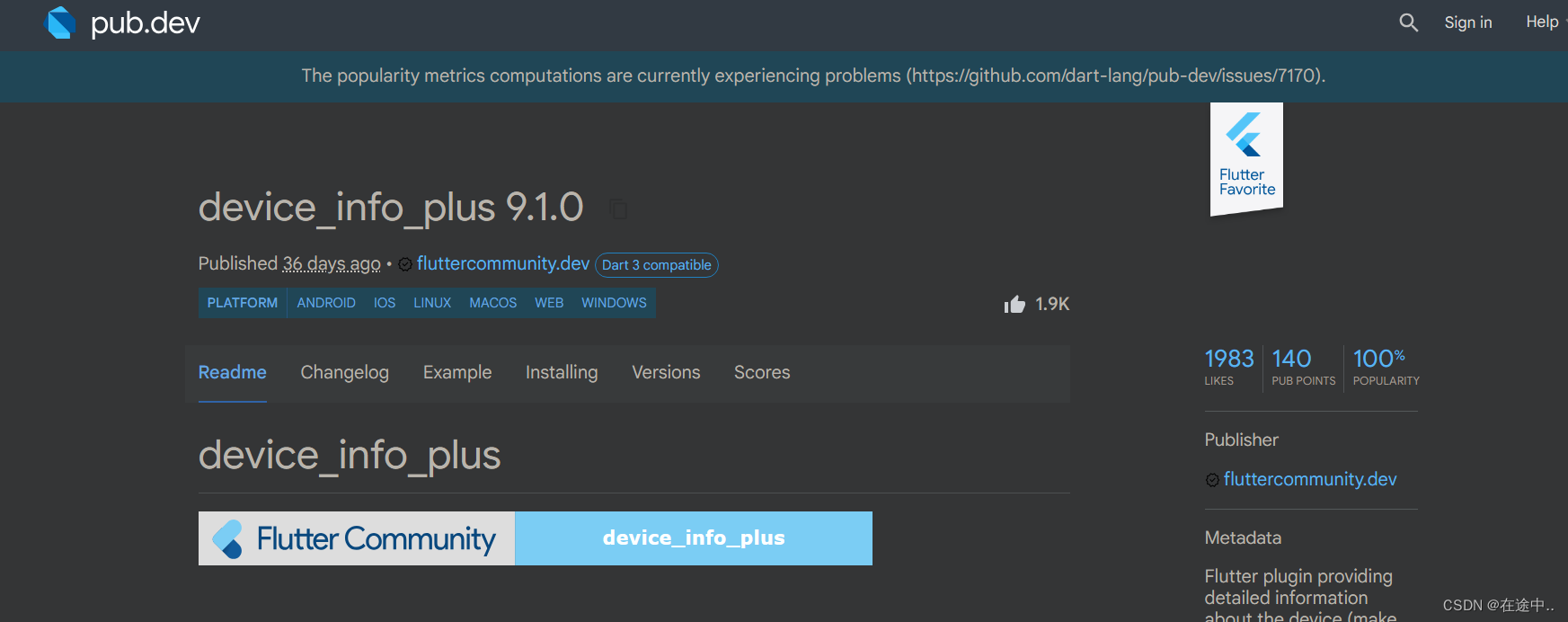Image resolution: width=1568 pixels, height=622 pixels.
Task: Switch to the Readme tab
Action: [x=233, y=372]
